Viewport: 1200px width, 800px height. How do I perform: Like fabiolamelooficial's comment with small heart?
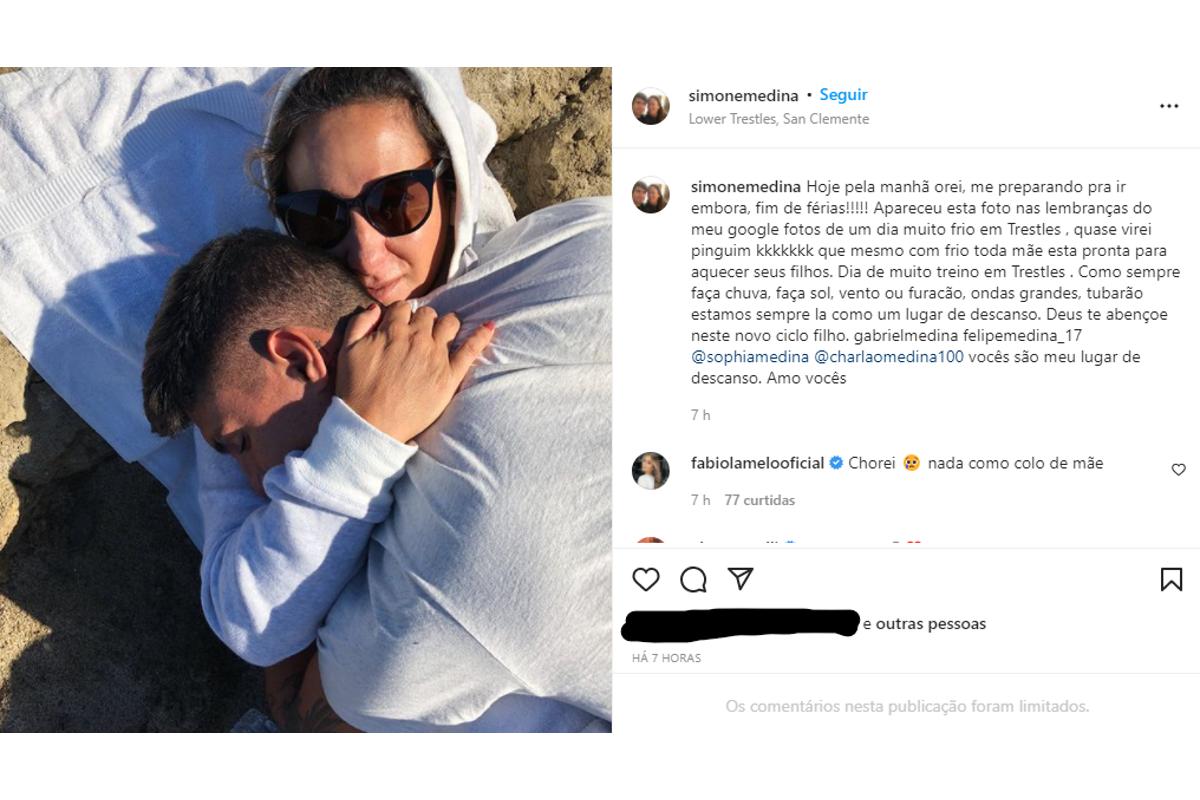click(1178, 469)
